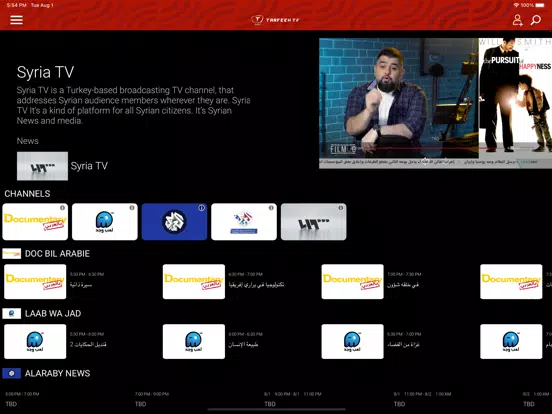This screenshot has width=552, height=414.
Task: Open info icon on fourth channel card
Action: 271,208
